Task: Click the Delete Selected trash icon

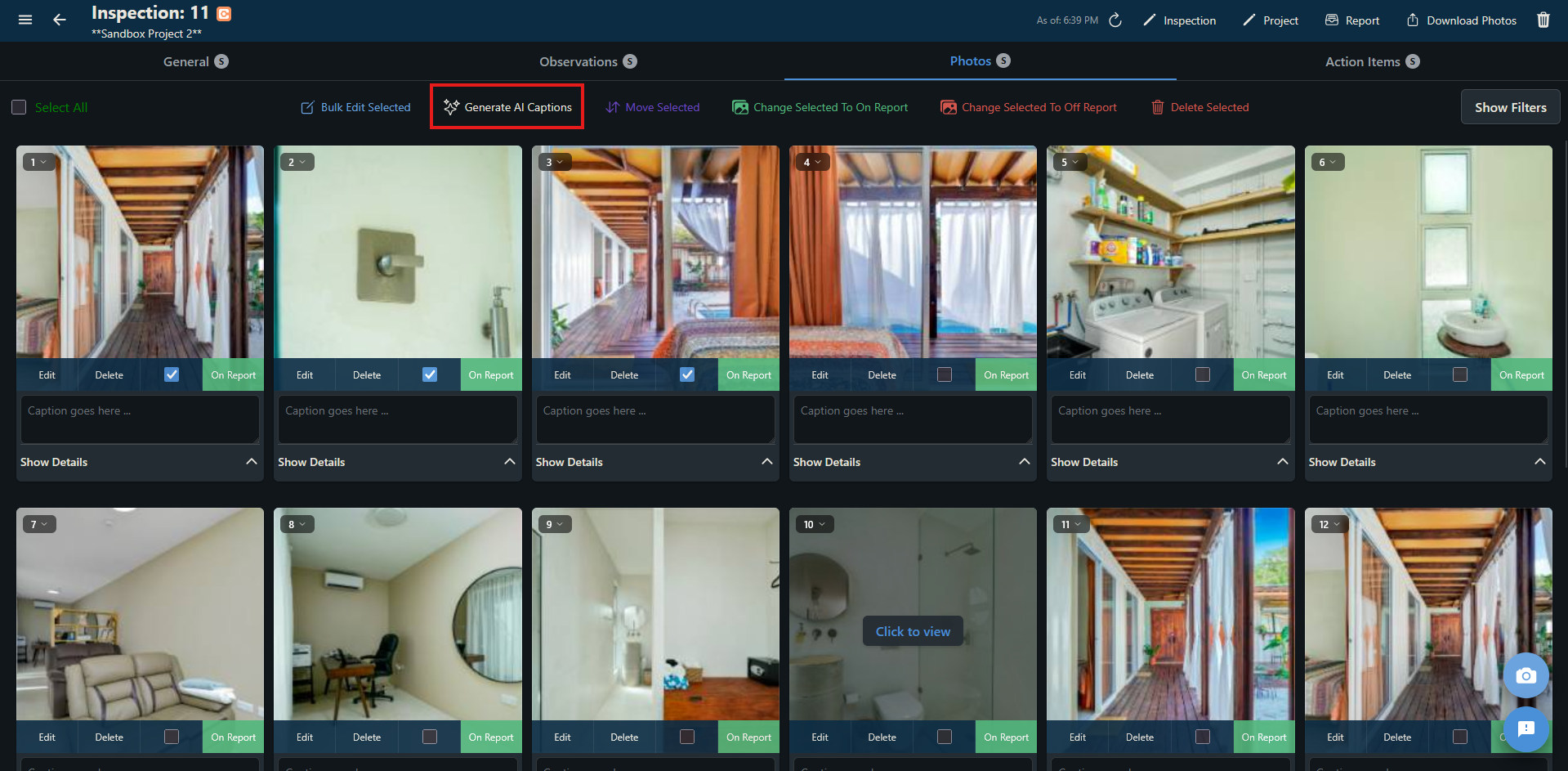Action: pyautogui.click(x=1158, y=107)
